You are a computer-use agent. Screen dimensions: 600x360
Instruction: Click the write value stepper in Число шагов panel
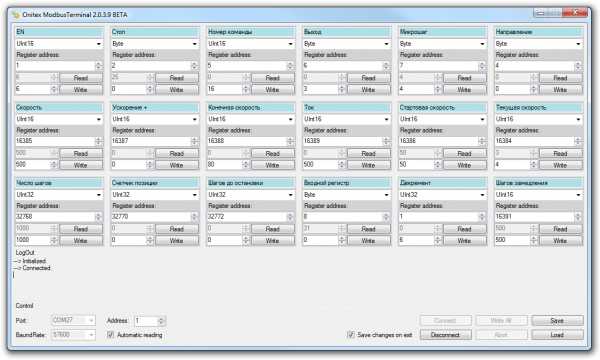54,240
